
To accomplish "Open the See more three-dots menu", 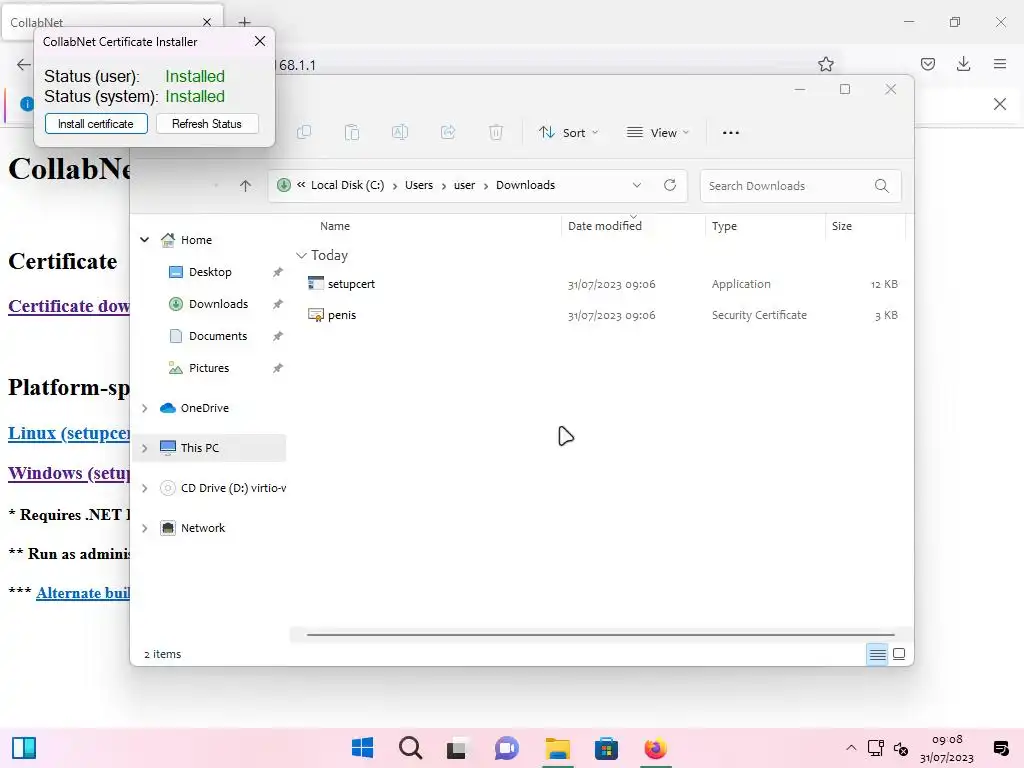I will [731, 133].
